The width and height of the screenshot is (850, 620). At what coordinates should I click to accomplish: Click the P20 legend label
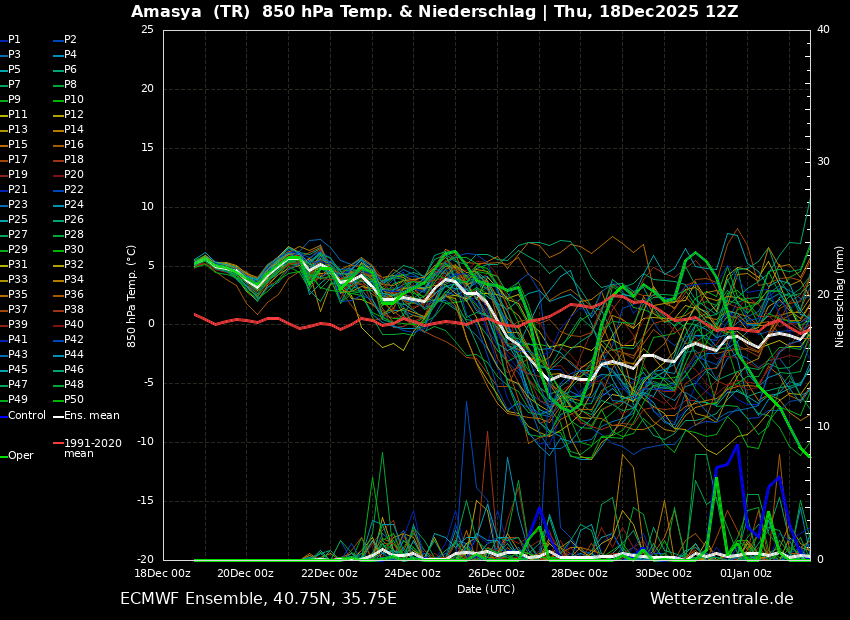pyautogui.click(x=74, y=175)
